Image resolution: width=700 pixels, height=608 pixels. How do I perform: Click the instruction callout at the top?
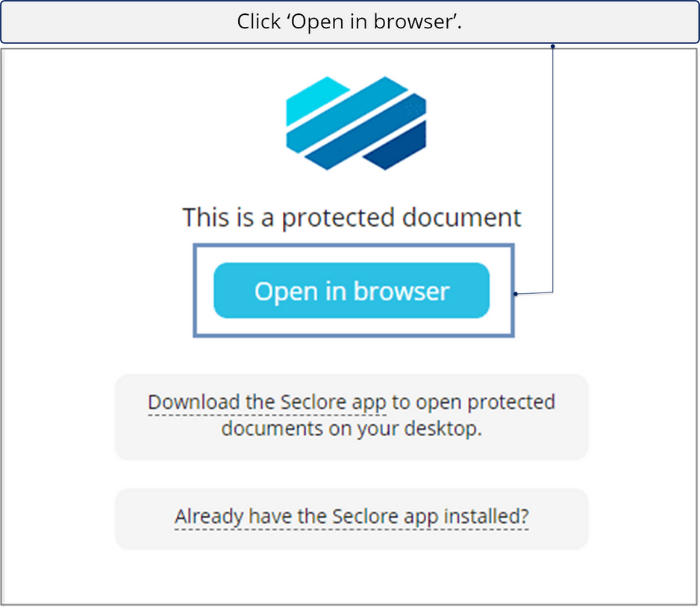tap(350, 21)
